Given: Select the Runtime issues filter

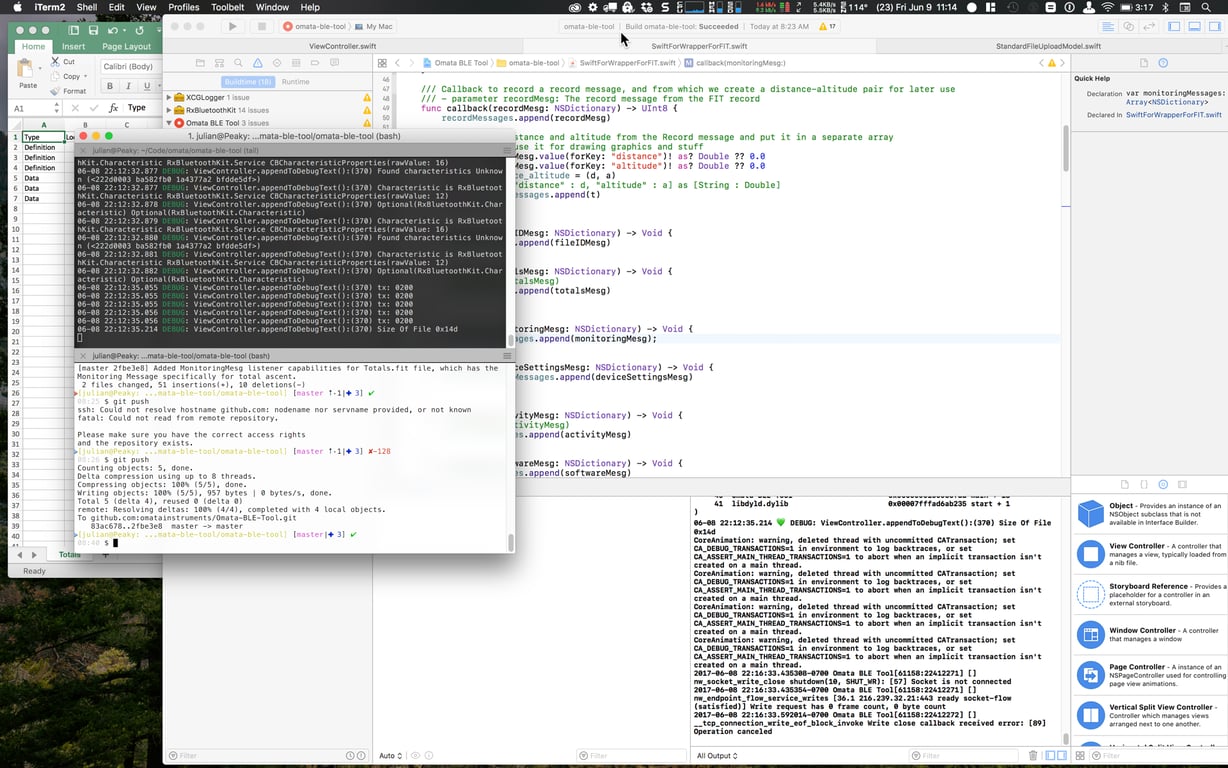Looking at the screenshot, I should pyautogui.click(x=295, y=82).
